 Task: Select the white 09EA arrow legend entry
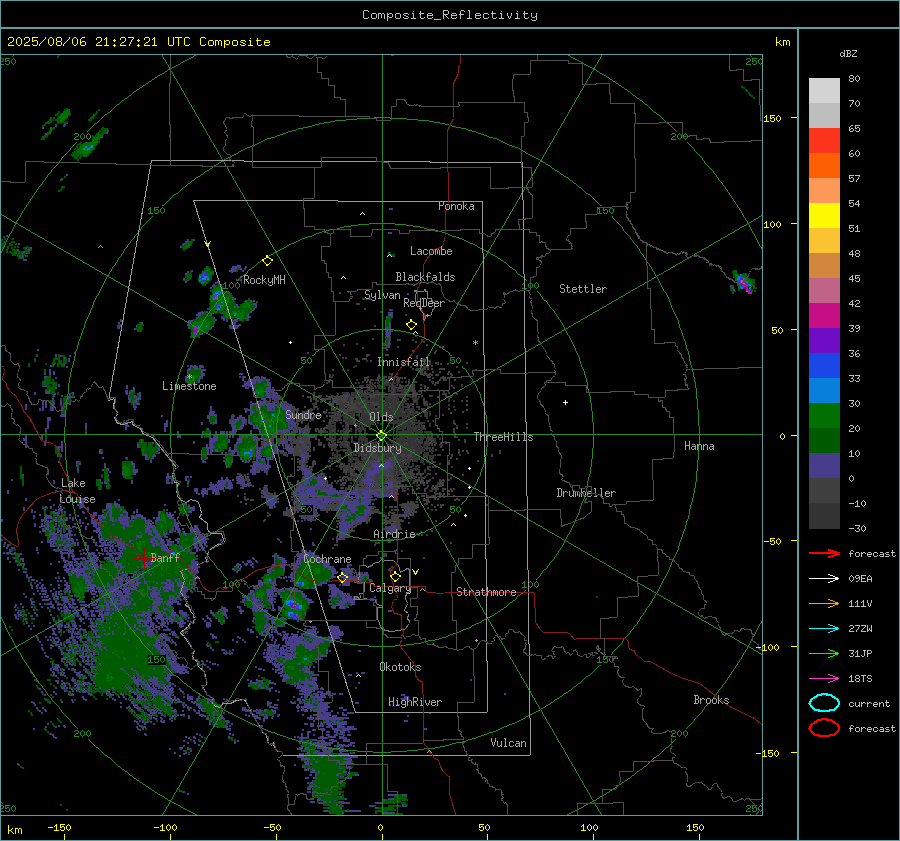(824, 578)
